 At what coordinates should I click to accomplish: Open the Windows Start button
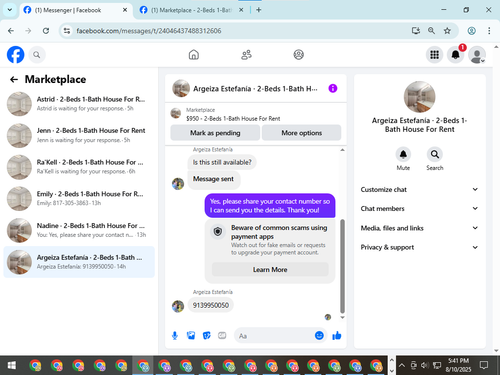tap(12, 366)
